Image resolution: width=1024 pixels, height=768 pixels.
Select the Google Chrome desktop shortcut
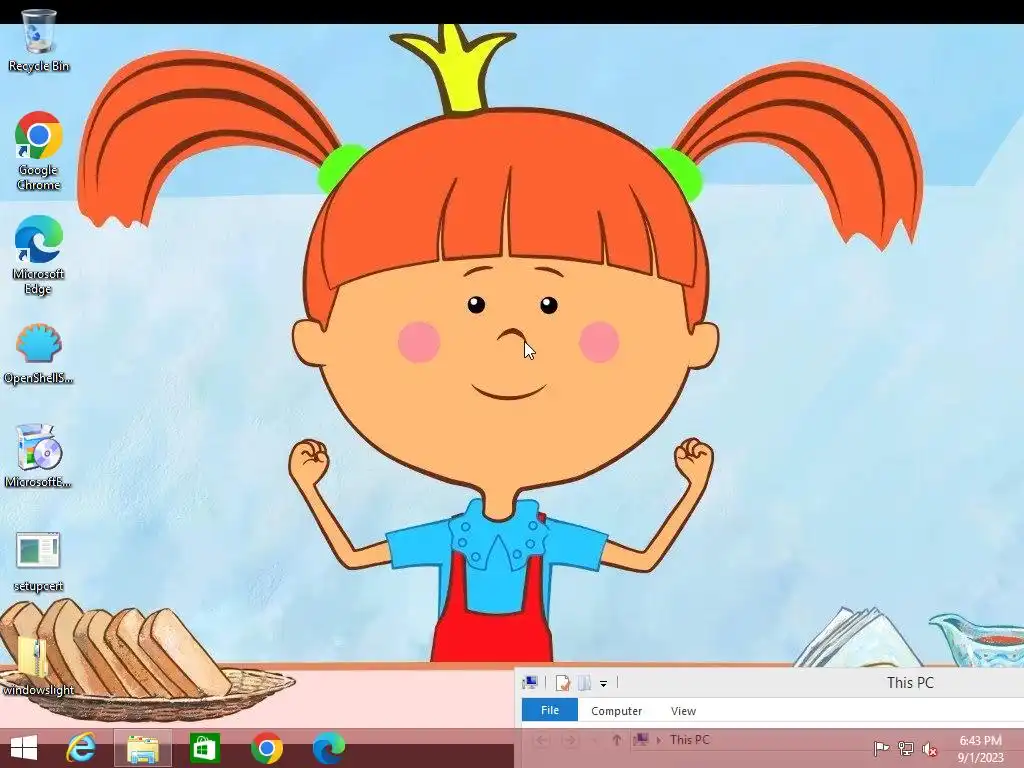[39, 151]
